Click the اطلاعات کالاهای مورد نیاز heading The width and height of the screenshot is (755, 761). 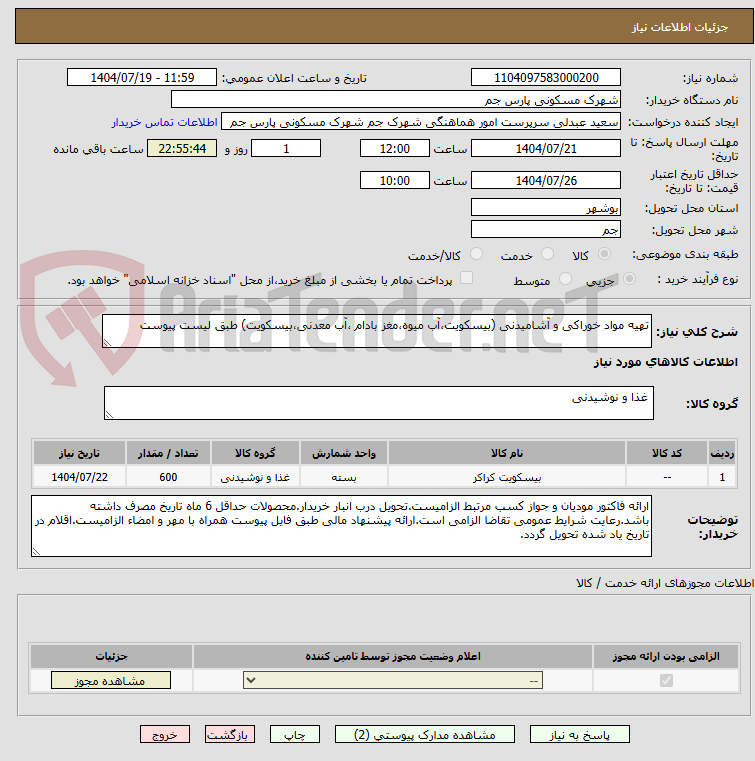coord(665,363)
